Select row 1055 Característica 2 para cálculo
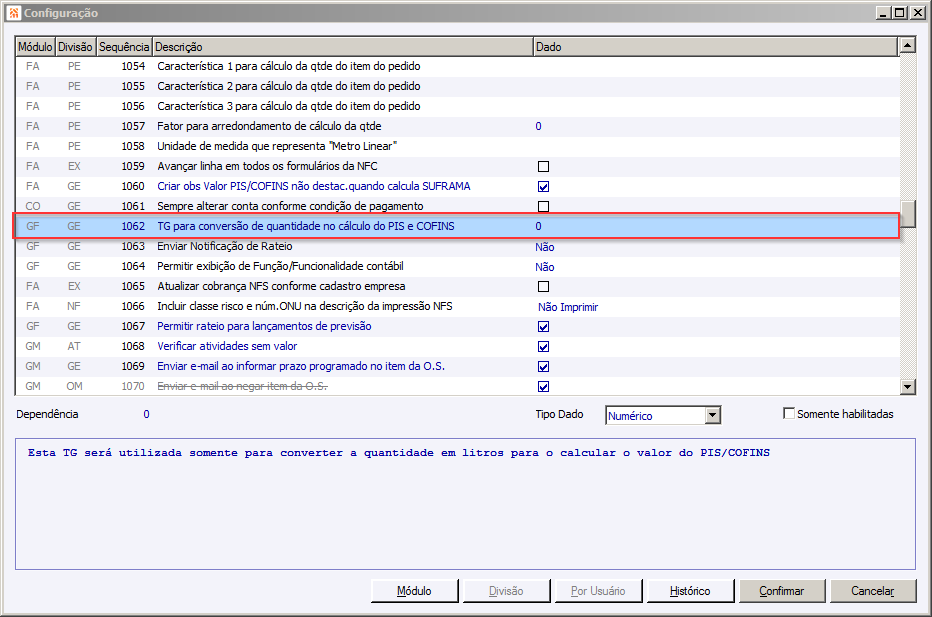The width and height of the screenshot is (932, 617). pos(456,86)
